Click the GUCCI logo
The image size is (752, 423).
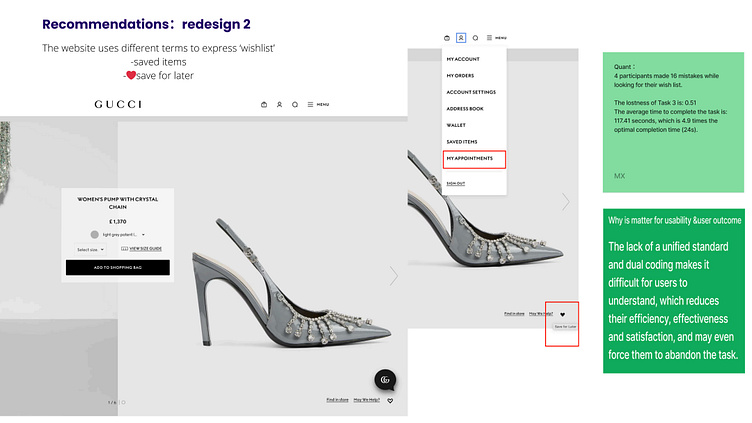[118, 104]
